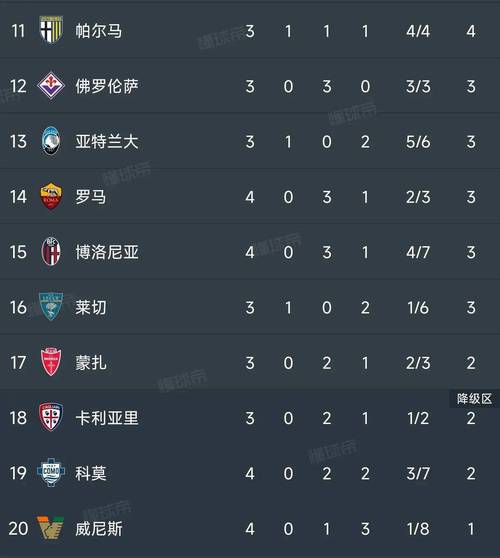Tap the red Monza crest

pos(51,362)
